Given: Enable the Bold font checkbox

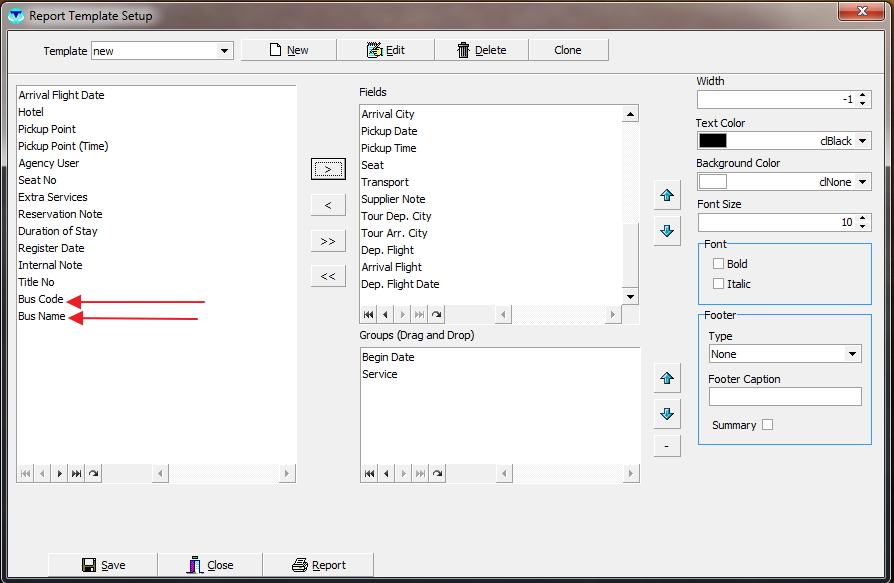Looking at the screenshot, I should coord(718,264).
